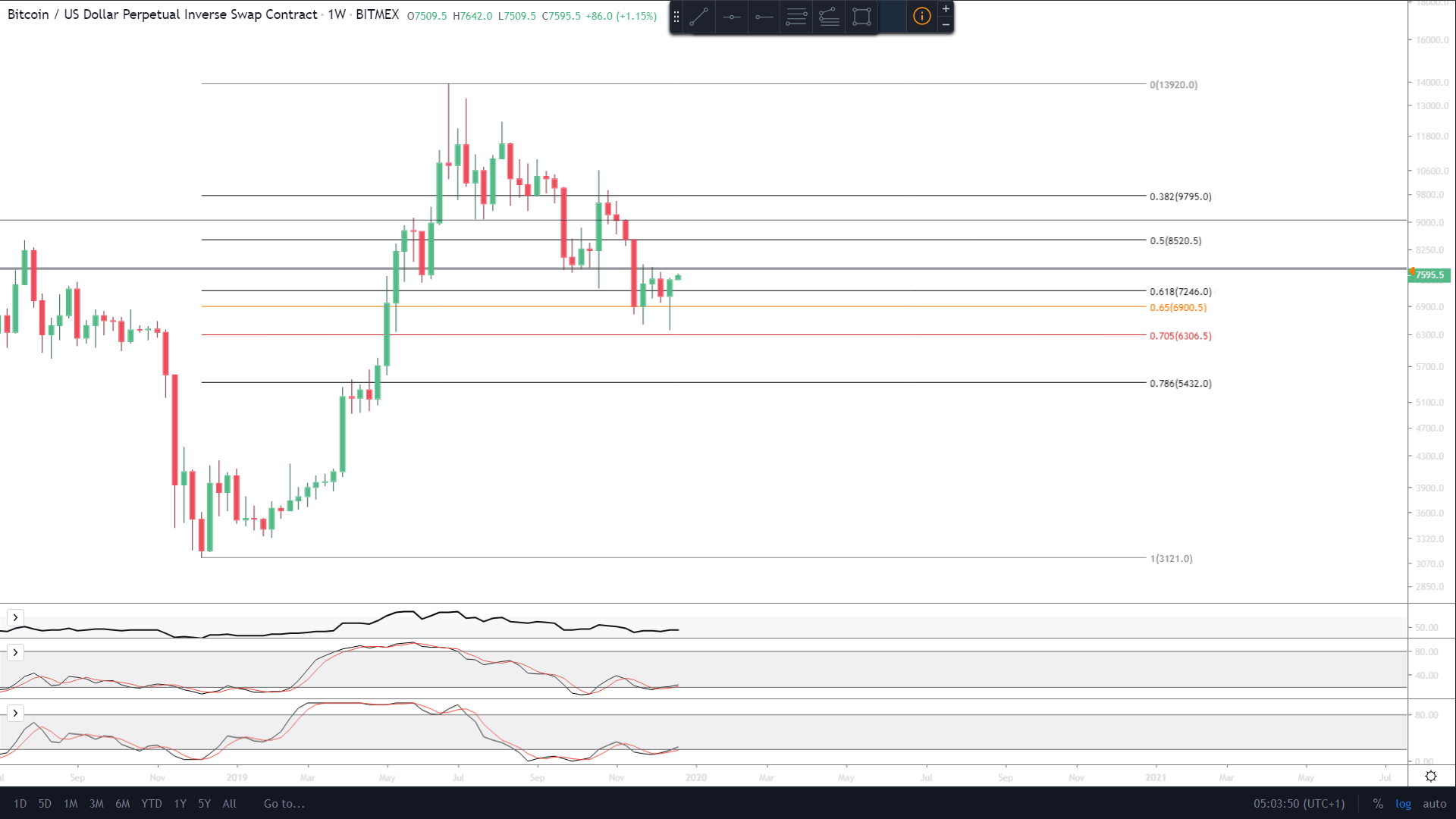This screenshot has height=819, width=1456.
Task: Click the time zone clock display
Action: coord(1298,804)
